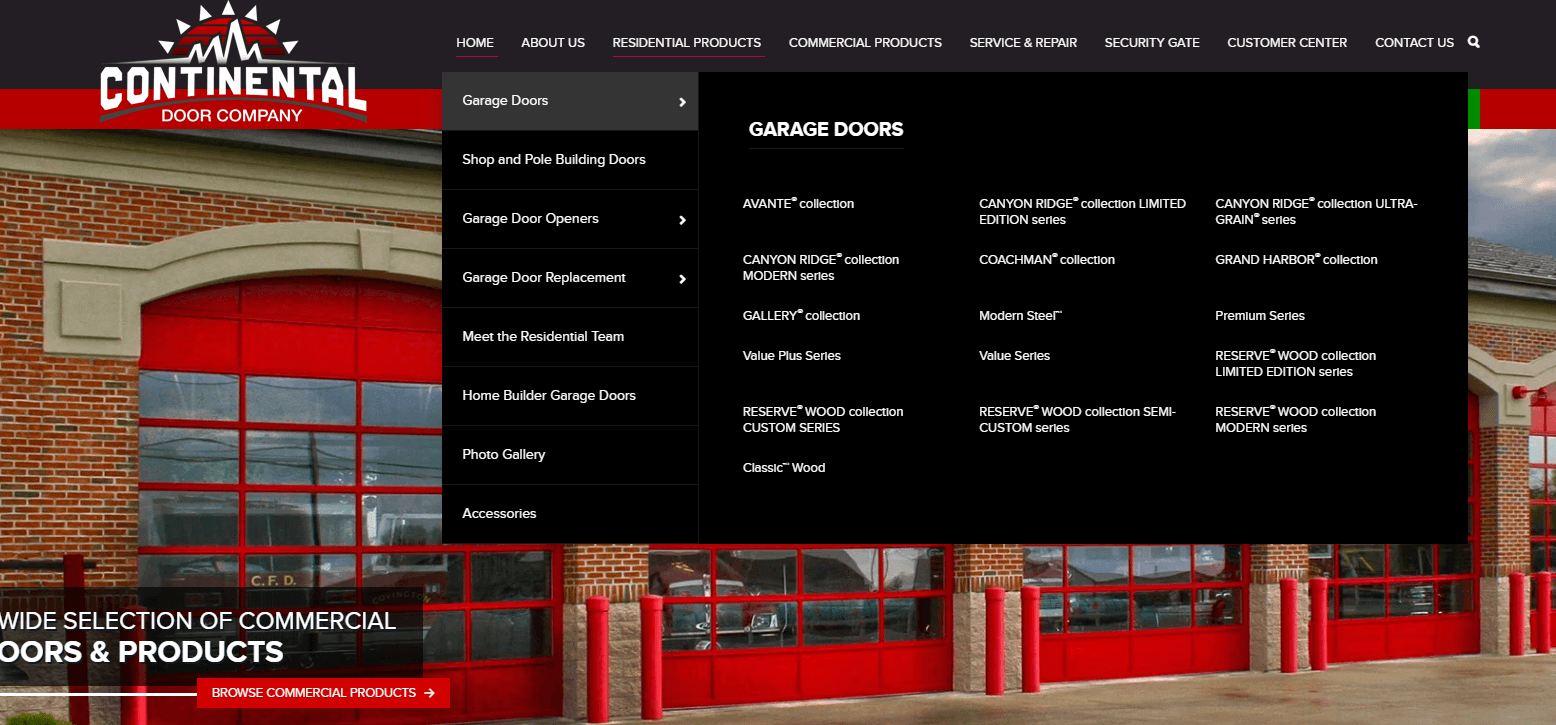
Task: Select the Garage Door Openers entry
Action: pos(570,219)
